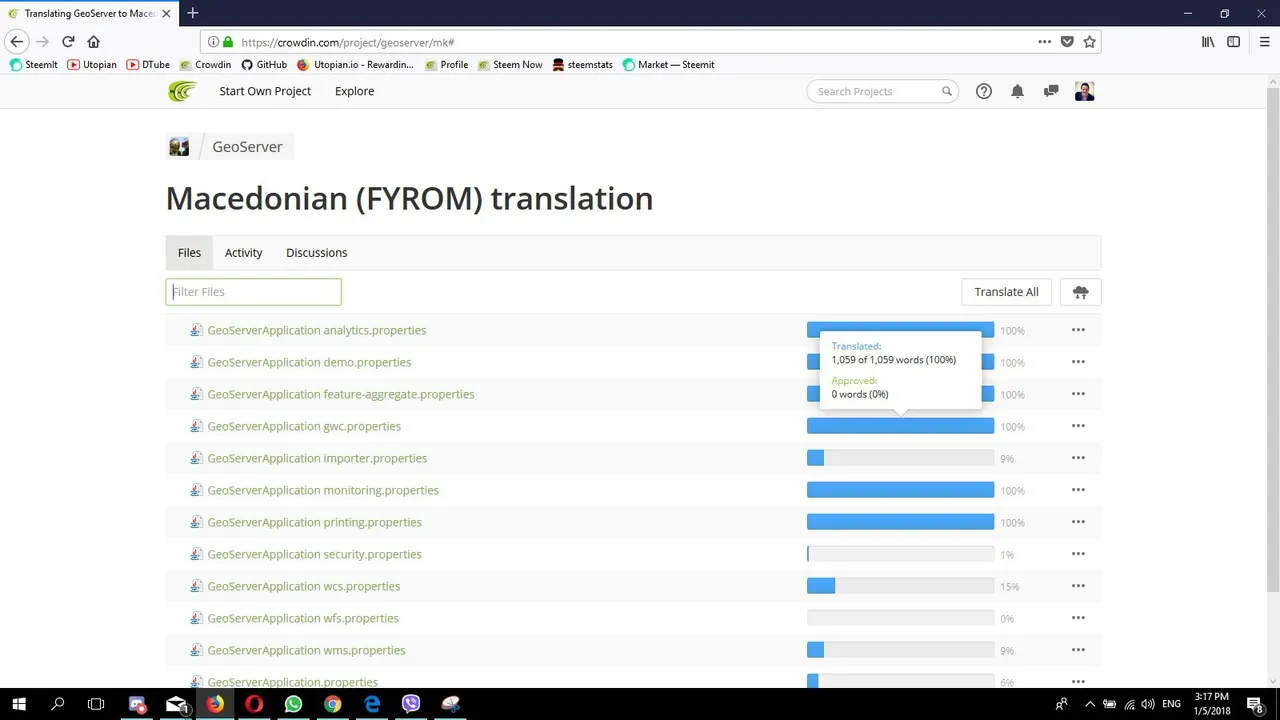Open Start Own Project menu item
1280x720 pixels.
click(265, 91)
